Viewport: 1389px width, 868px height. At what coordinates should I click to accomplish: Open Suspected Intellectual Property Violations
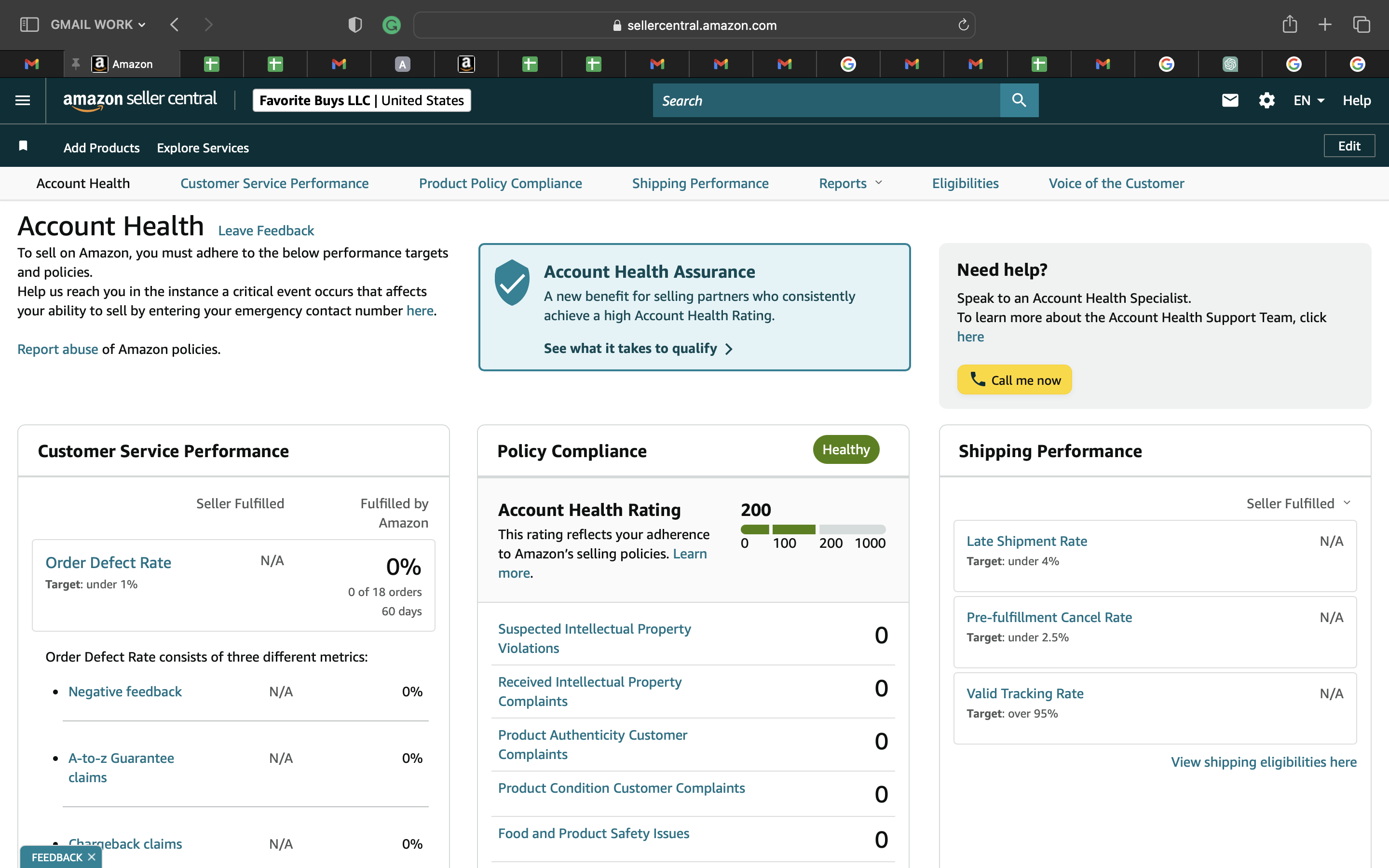[595, 638]
